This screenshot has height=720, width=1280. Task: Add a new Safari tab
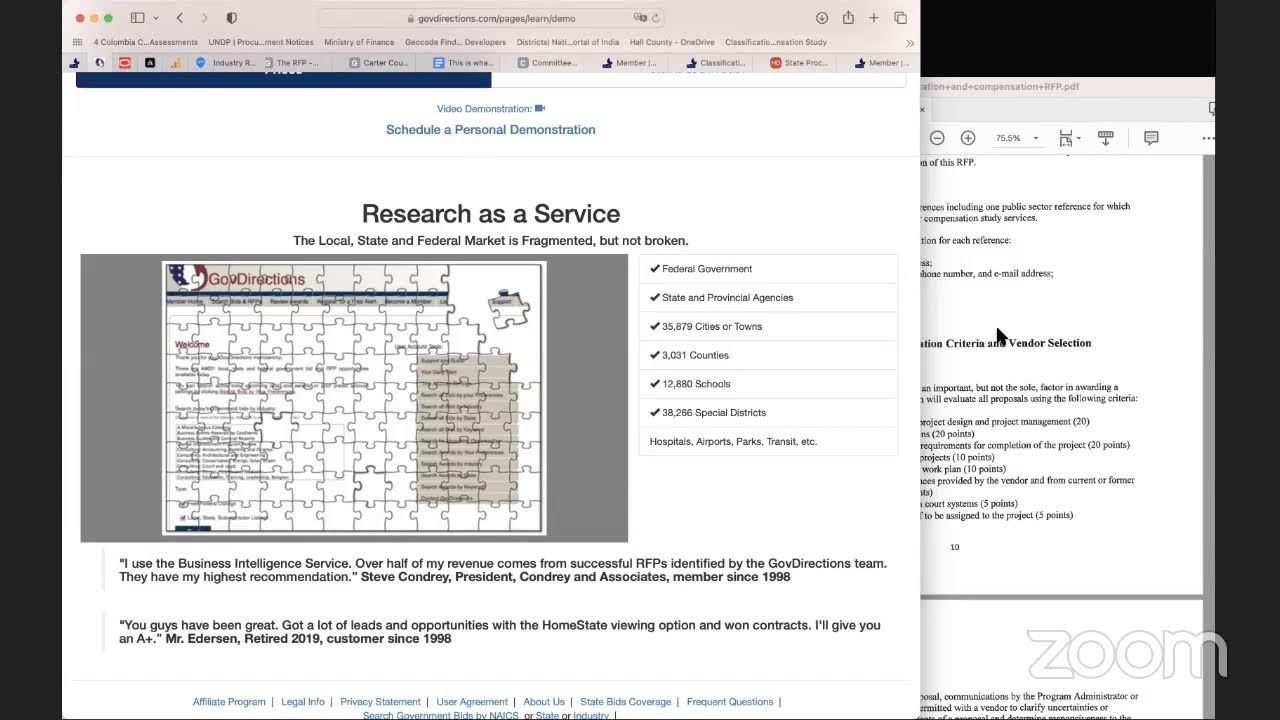pyautogui.click(x=874, y=18)
